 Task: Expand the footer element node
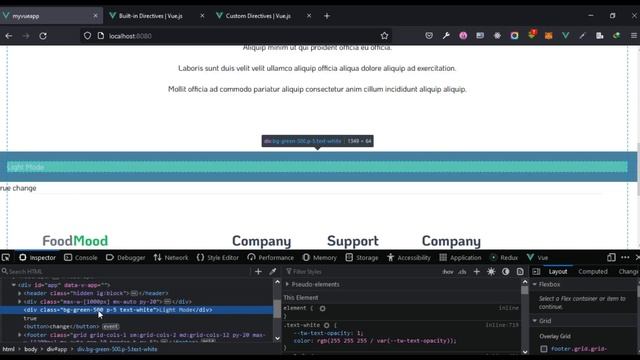20,335
